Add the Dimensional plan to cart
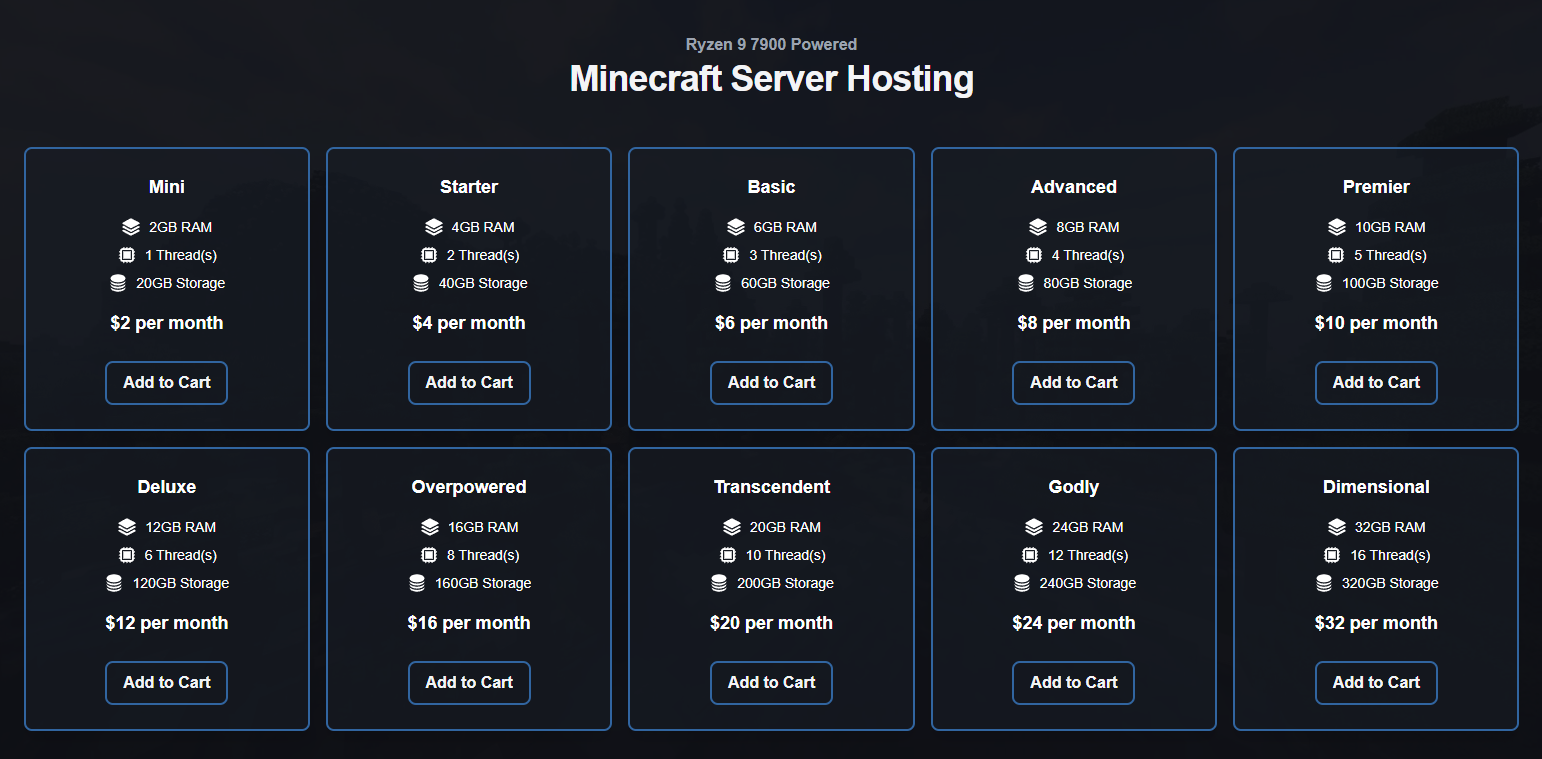The height and width of the screenshot is (759, 1542). click(x=1376, y=683)
